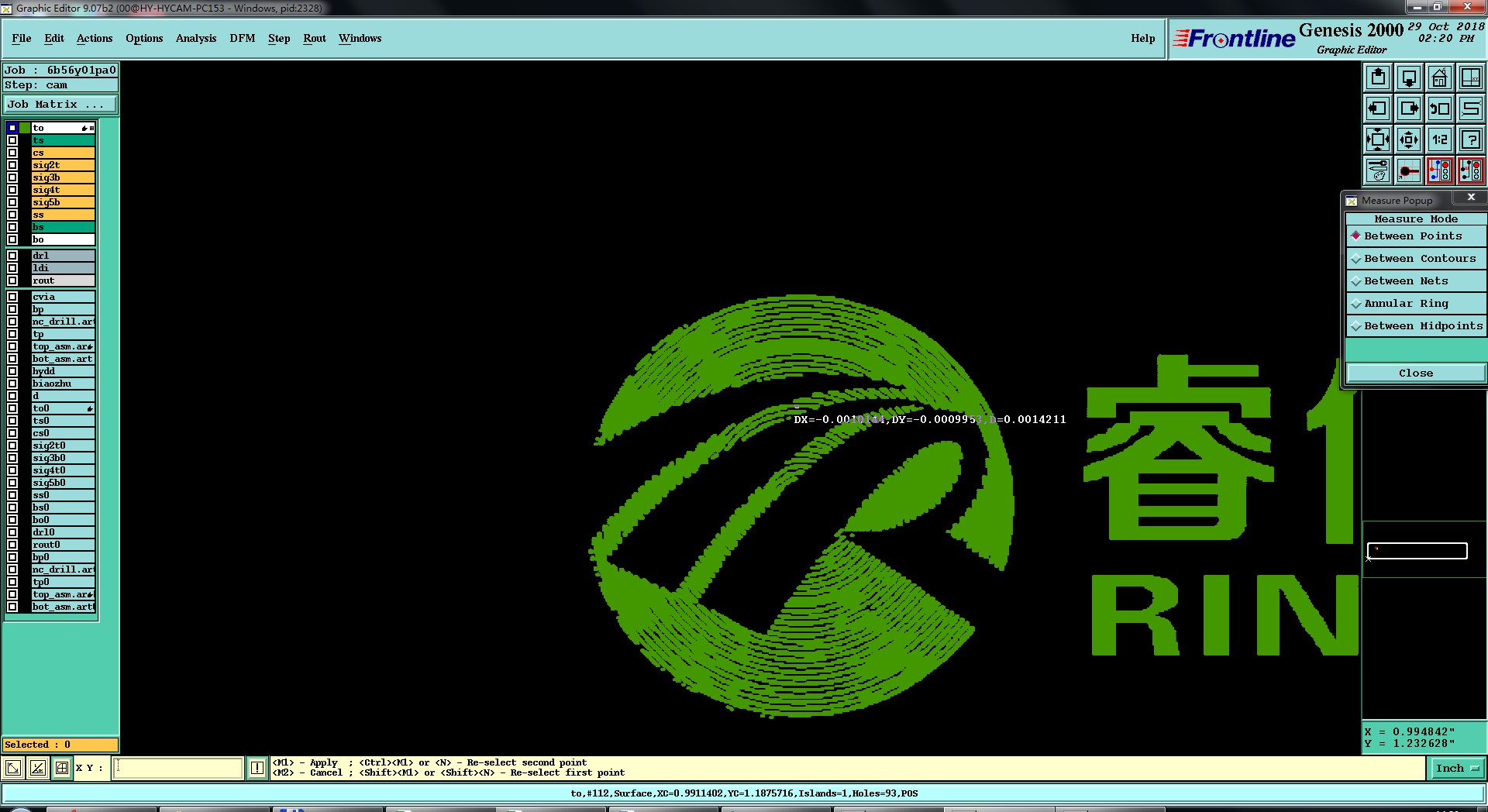
Task: Click the Job Matrix button
Action: pyautogui.click(x=60, y=105)
